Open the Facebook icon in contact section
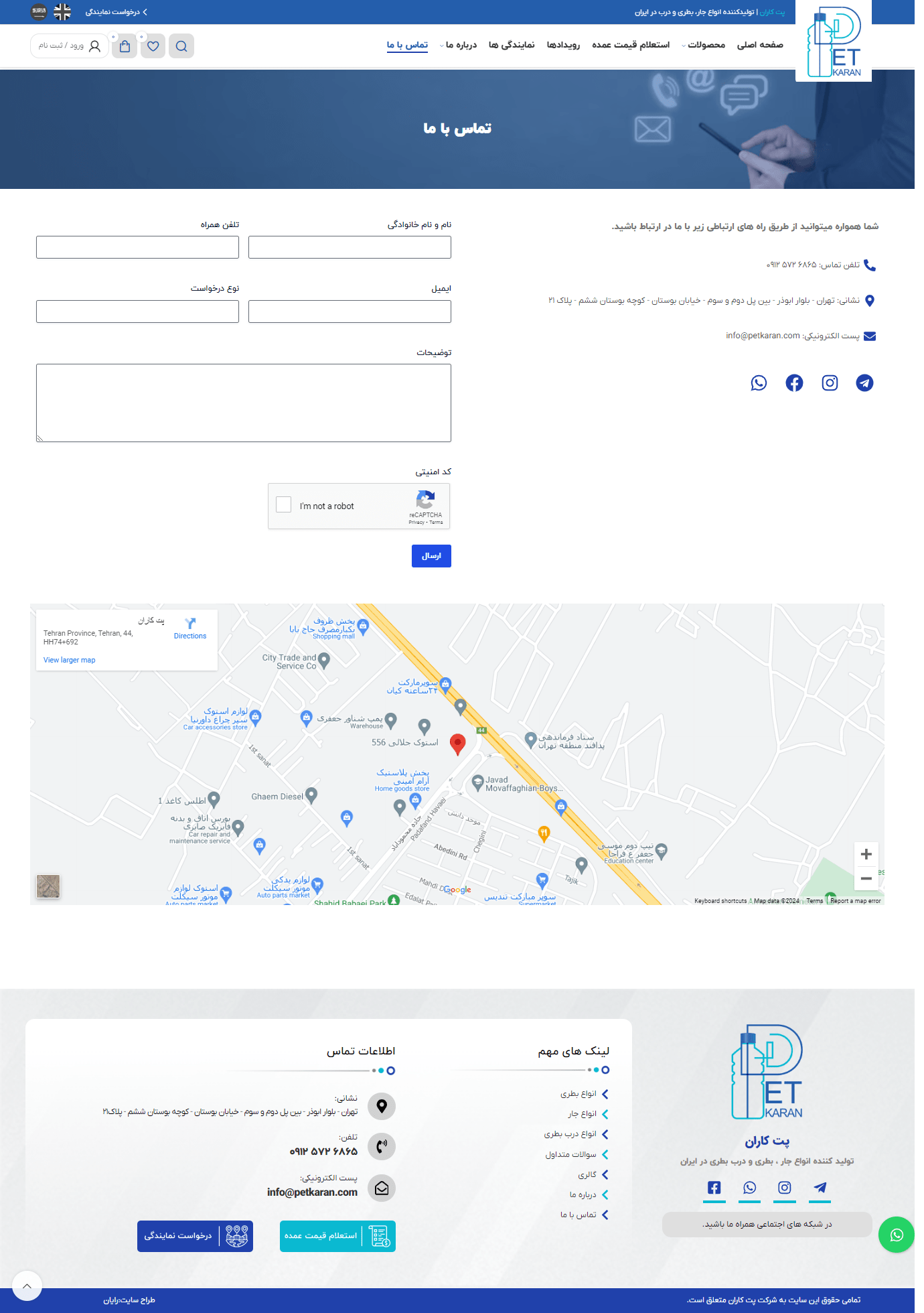The height and width of the screenshot is (1313, 924). [x=794, y=383]
